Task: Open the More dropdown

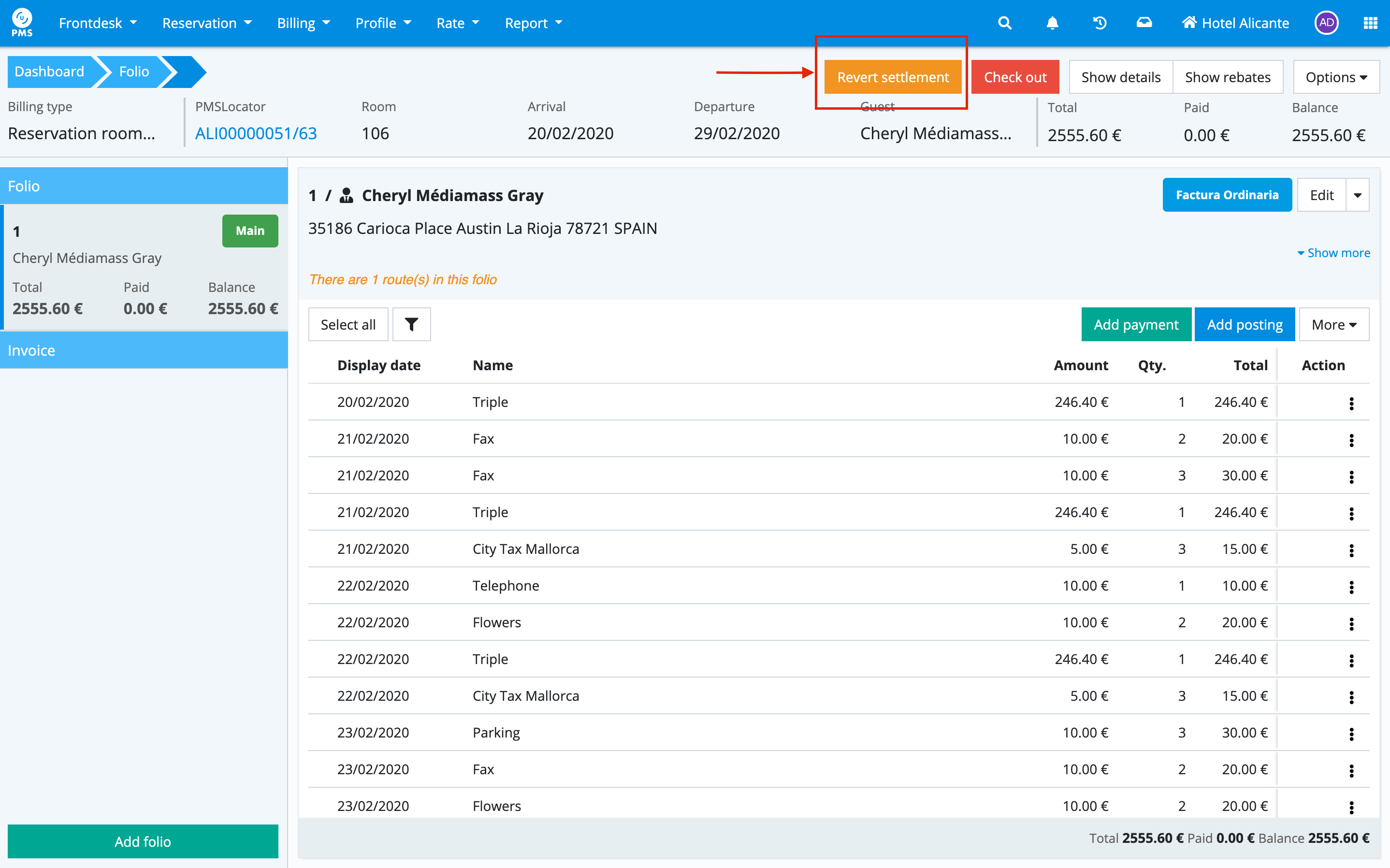Action: [x=1333, y=324]
